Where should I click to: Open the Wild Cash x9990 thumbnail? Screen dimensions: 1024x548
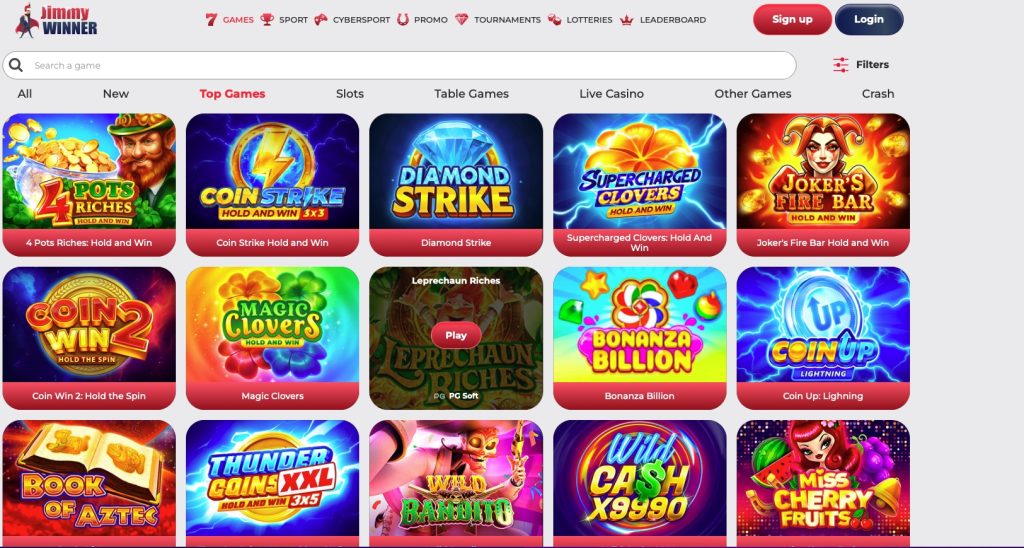tap(639, 478)
